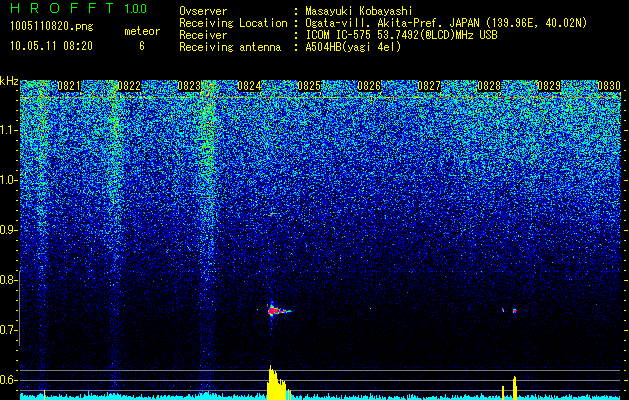Screen dimensions: 629x400
Task: Click the meteor label
Action: click(142, 31)
